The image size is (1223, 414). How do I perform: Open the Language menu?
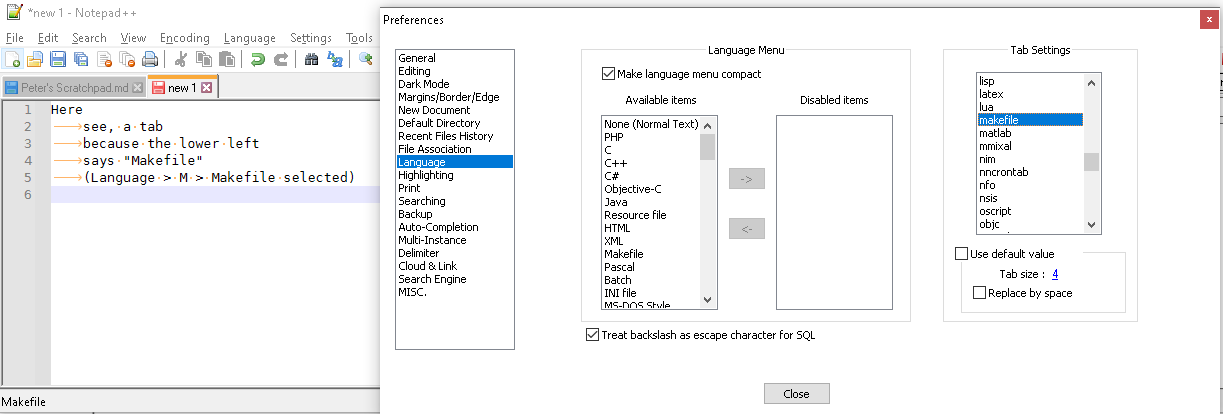(250, 38)
